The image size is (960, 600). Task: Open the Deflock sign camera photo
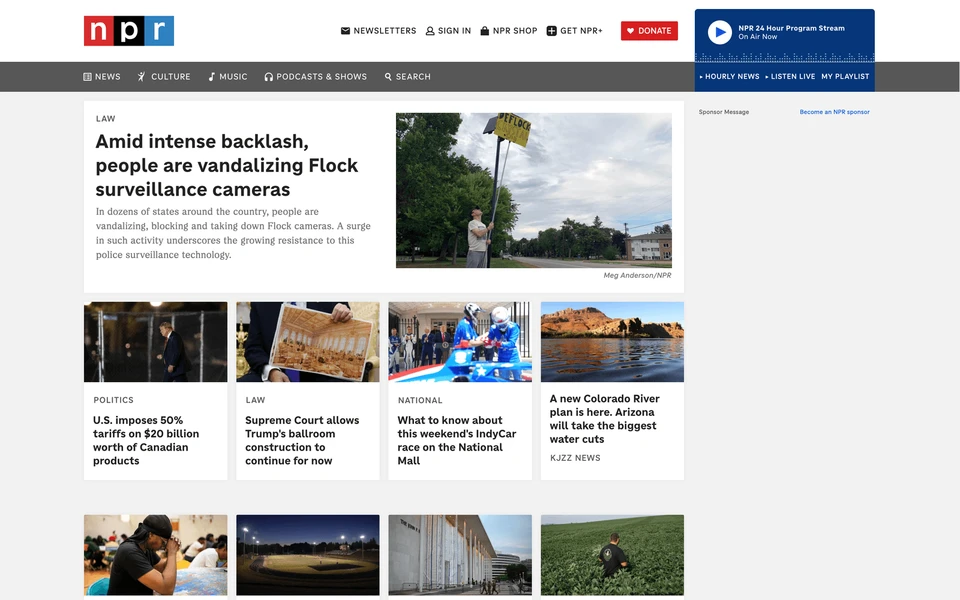tap(534, 190)
